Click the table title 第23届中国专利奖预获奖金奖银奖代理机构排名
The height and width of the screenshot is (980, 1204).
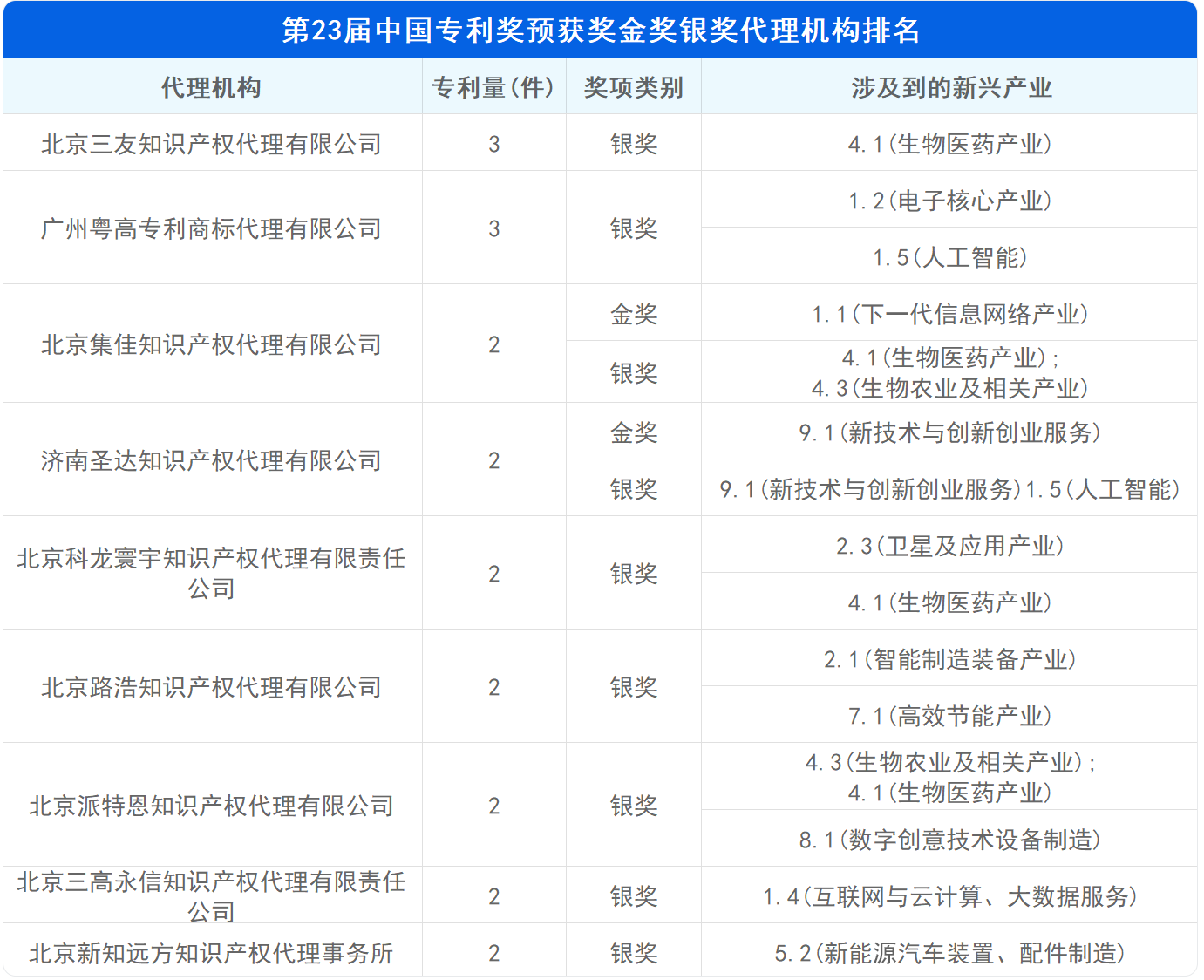(x=600, y=30)
